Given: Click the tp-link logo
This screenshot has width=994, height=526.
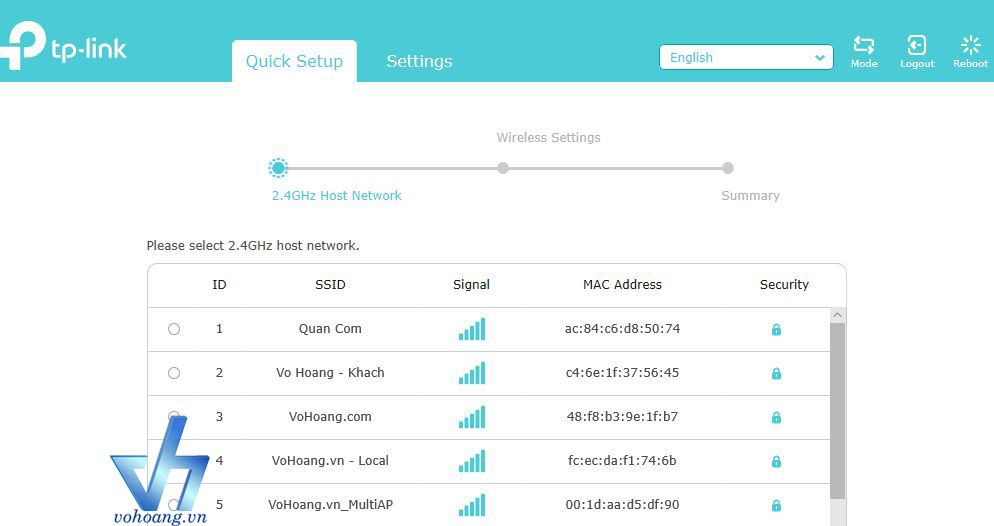Looking at the screenshot, I should click(x=63, y=46).
